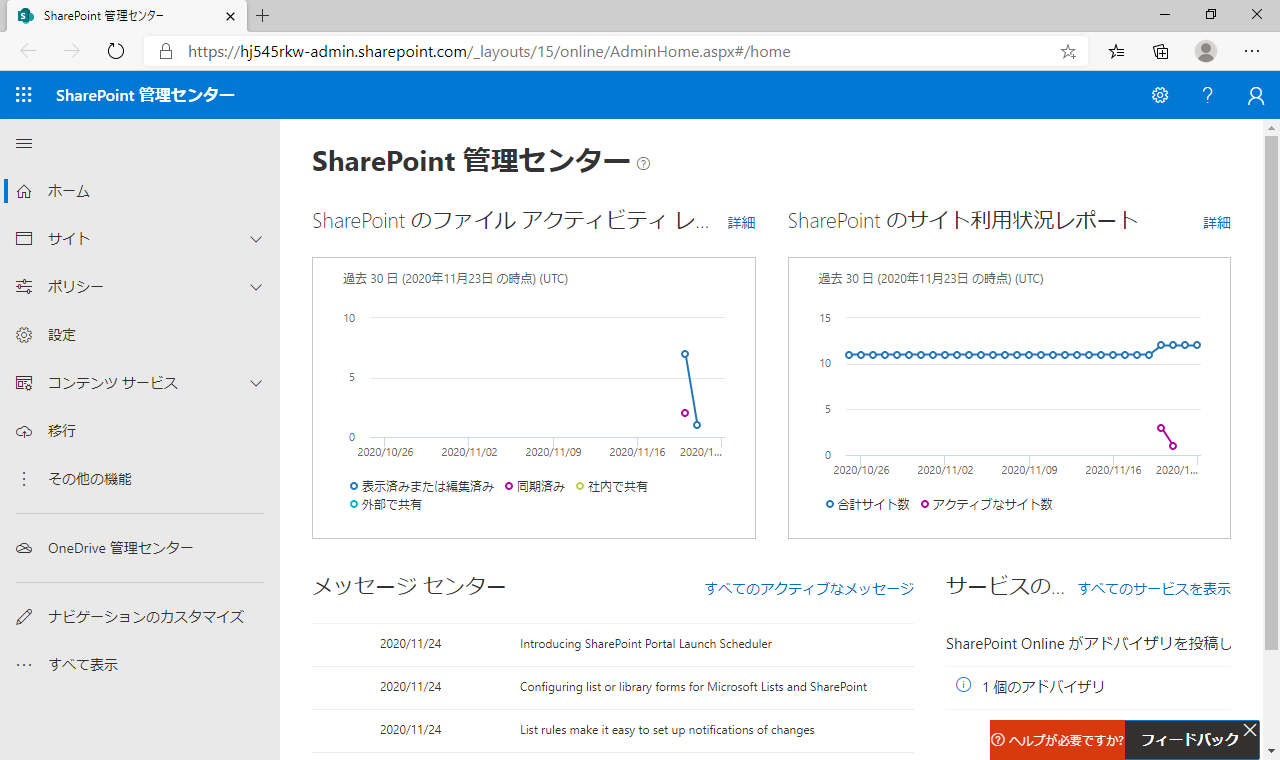Click the sites icon beside サイト
This screenshot has height=760, width=1280.
(25, 239)
